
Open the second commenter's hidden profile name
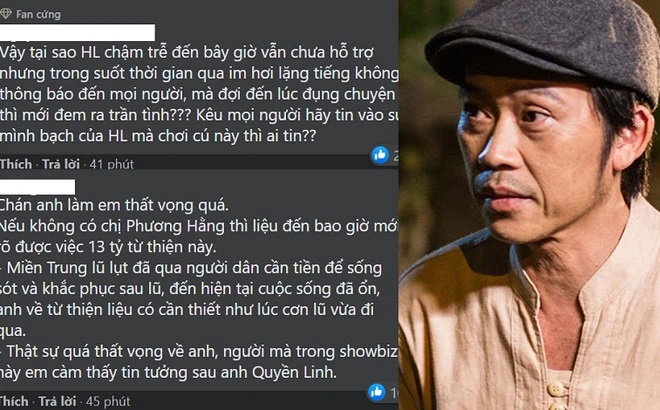[x=37, y=187]
